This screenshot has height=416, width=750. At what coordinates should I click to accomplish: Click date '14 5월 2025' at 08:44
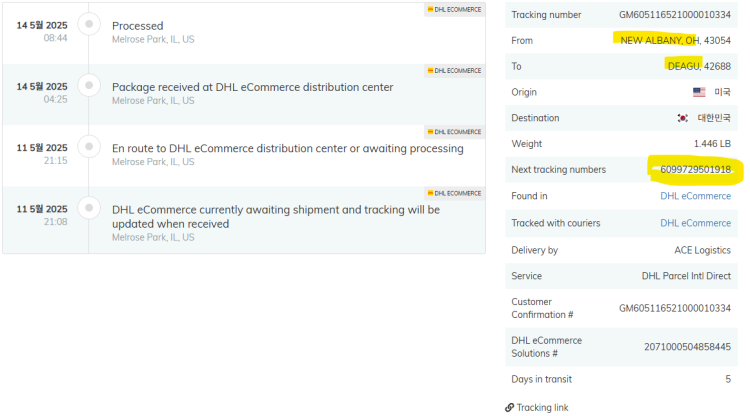pos(42,25)
